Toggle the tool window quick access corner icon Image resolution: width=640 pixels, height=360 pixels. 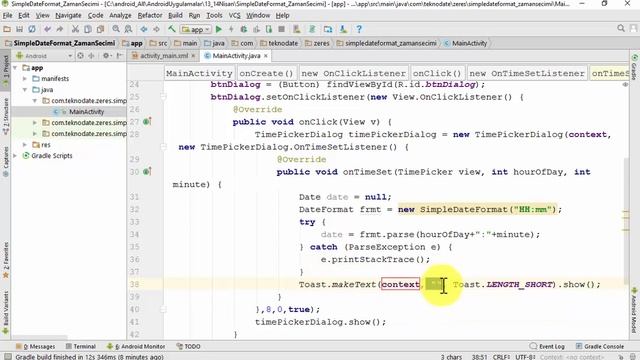[7, 356]
